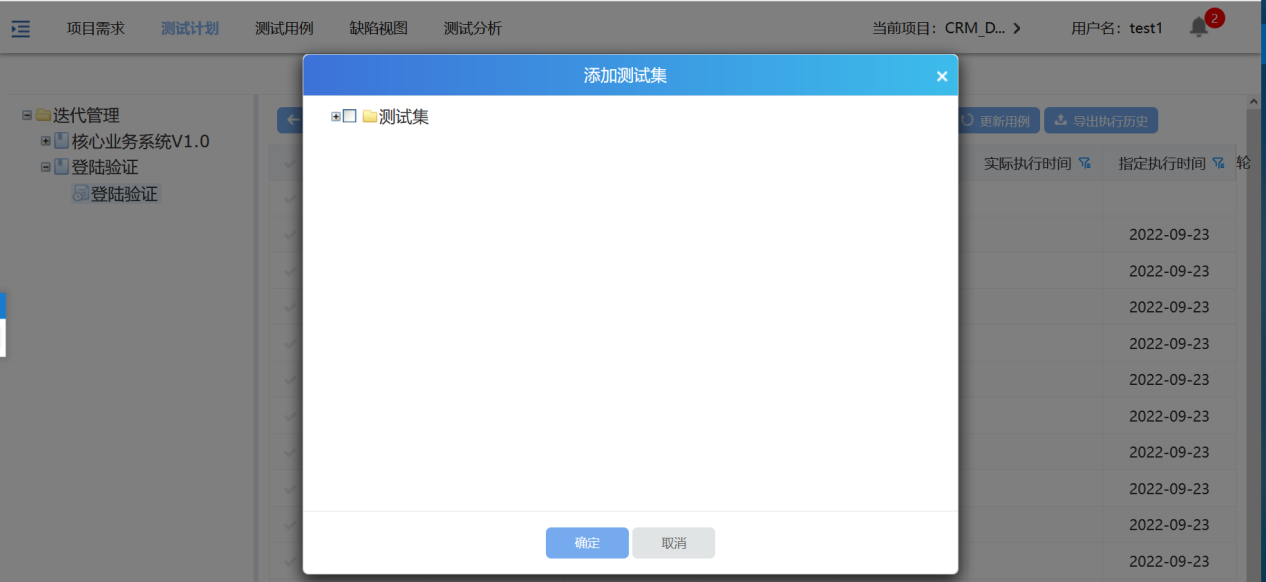Open filter for 指定执行时间 column
Screen dimensions: 1266x582
click(1218, 163)
